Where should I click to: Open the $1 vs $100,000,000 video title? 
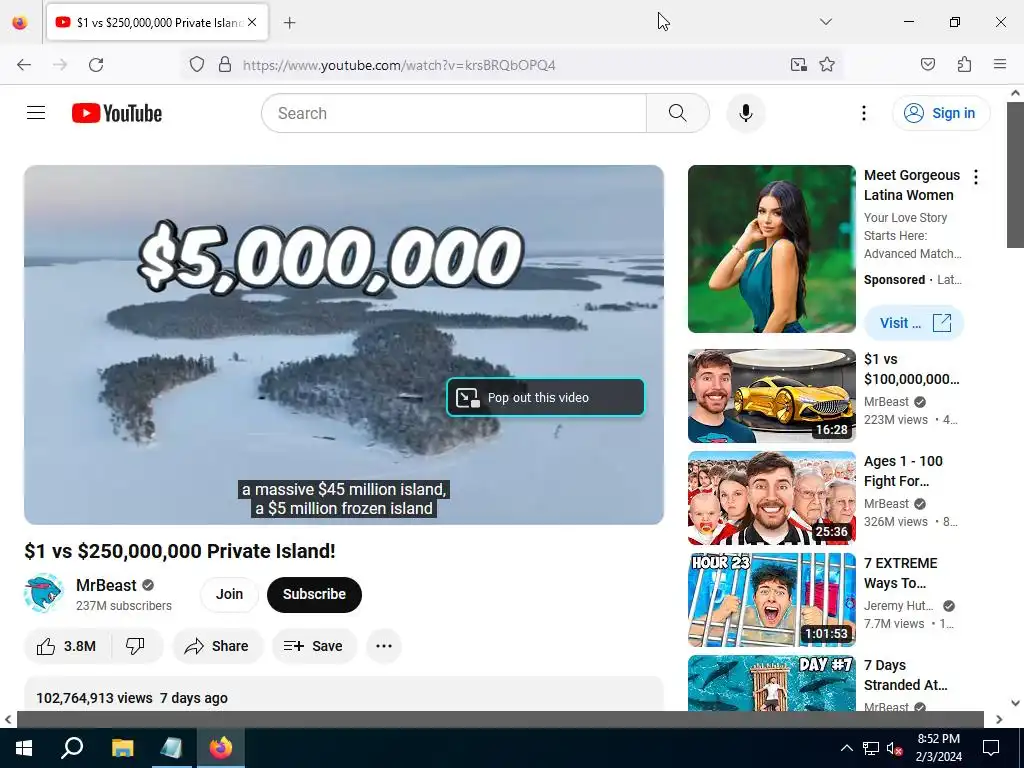point(911,369)
